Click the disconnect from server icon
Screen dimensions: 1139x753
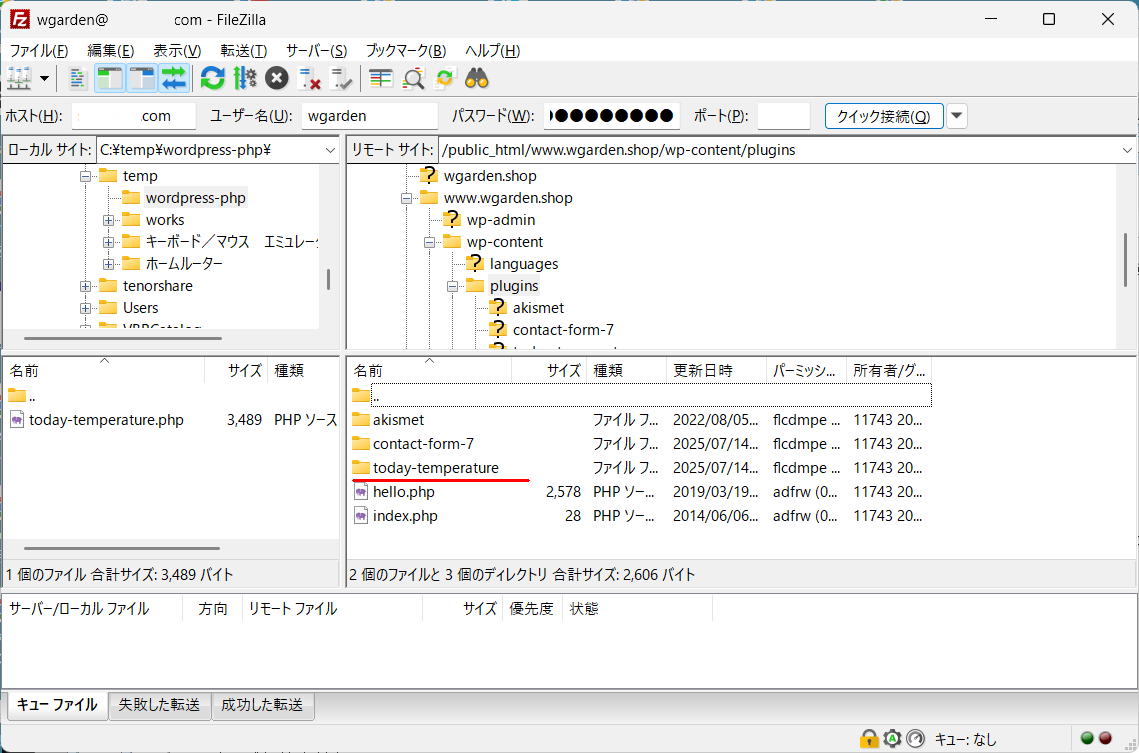tap(310, 78)
